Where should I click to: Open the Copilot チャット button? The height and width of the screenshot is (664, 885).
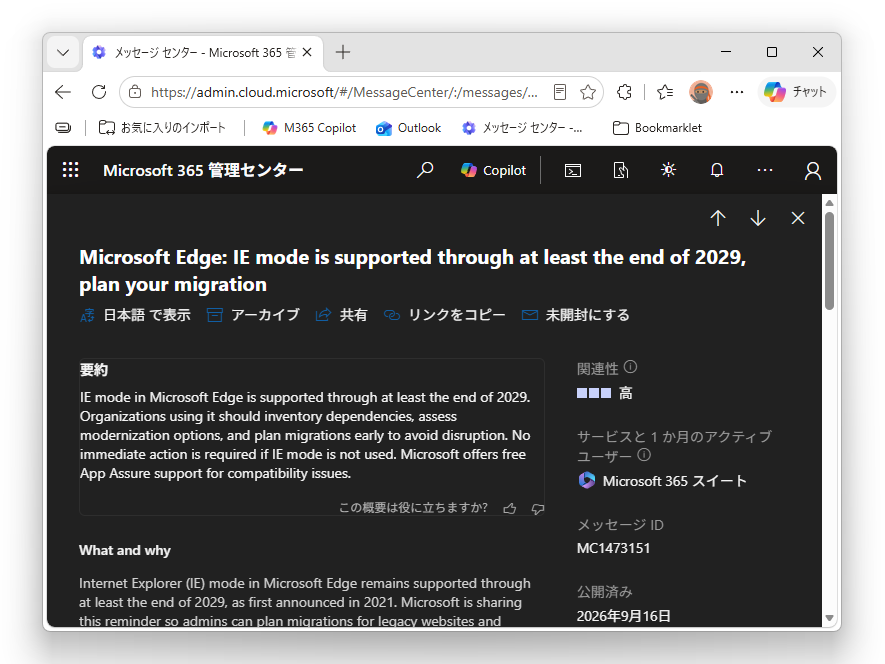[x=796, y=92]
